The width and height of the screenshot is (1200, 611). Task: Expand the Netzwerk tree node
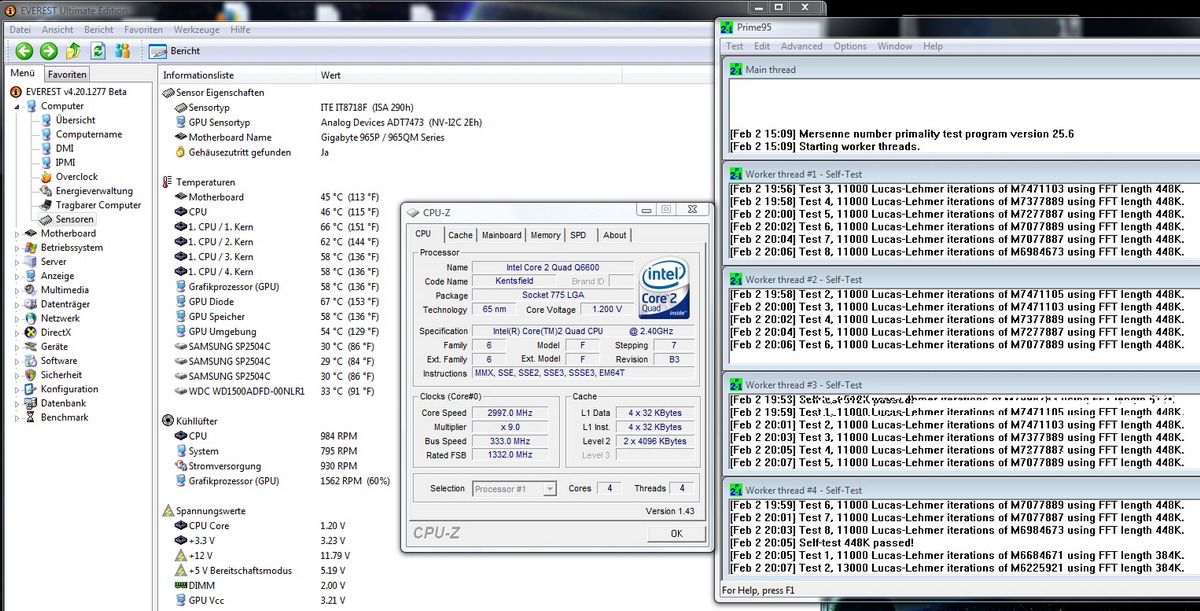(x=17, y=318)
